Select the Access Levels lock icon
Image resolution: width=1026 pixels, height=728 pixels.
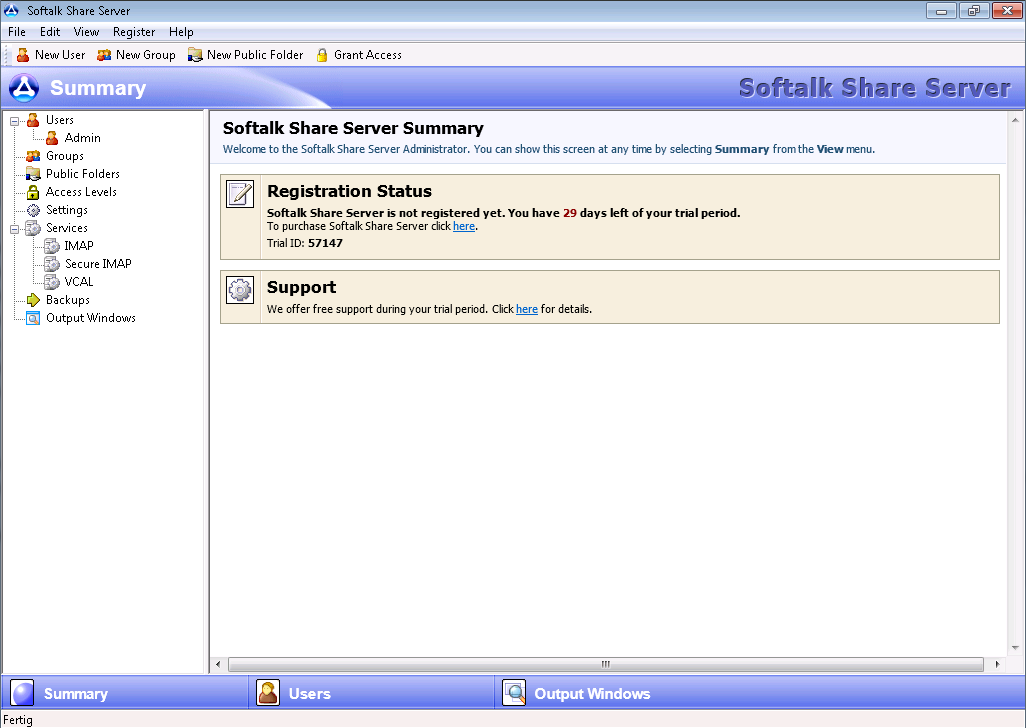click(33, 192)
